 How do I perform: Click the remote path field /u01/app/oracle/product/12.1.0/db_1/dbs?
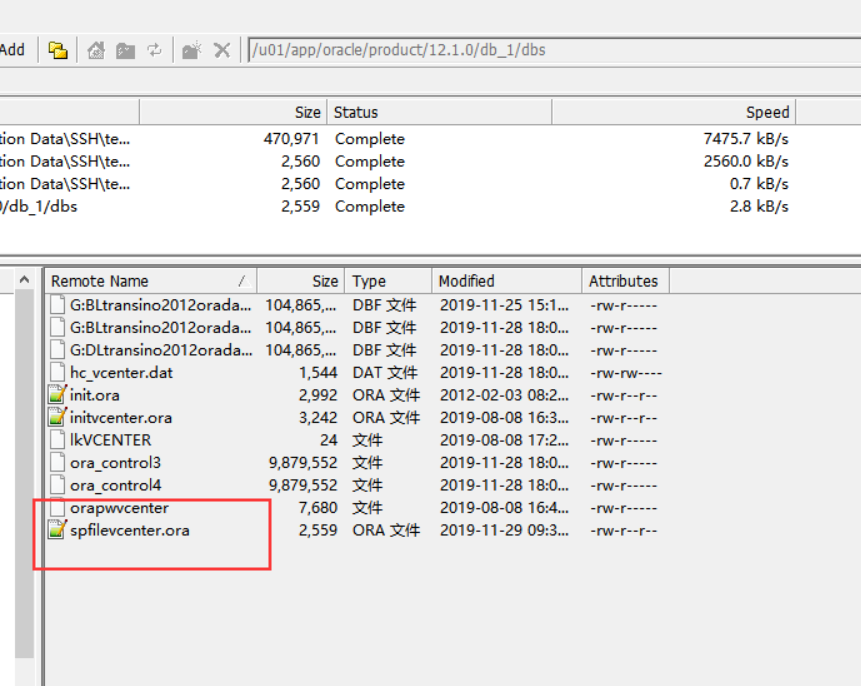[555, 50]
